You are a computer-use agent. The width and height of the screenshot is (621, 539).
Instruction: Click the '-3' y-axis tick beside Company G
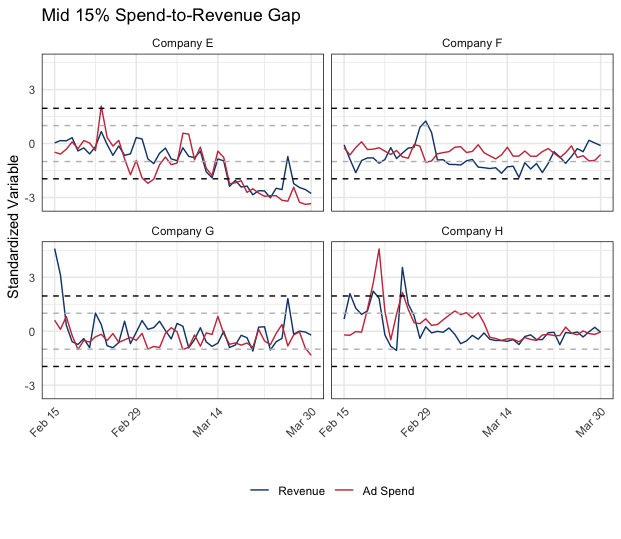click(30, 386)
